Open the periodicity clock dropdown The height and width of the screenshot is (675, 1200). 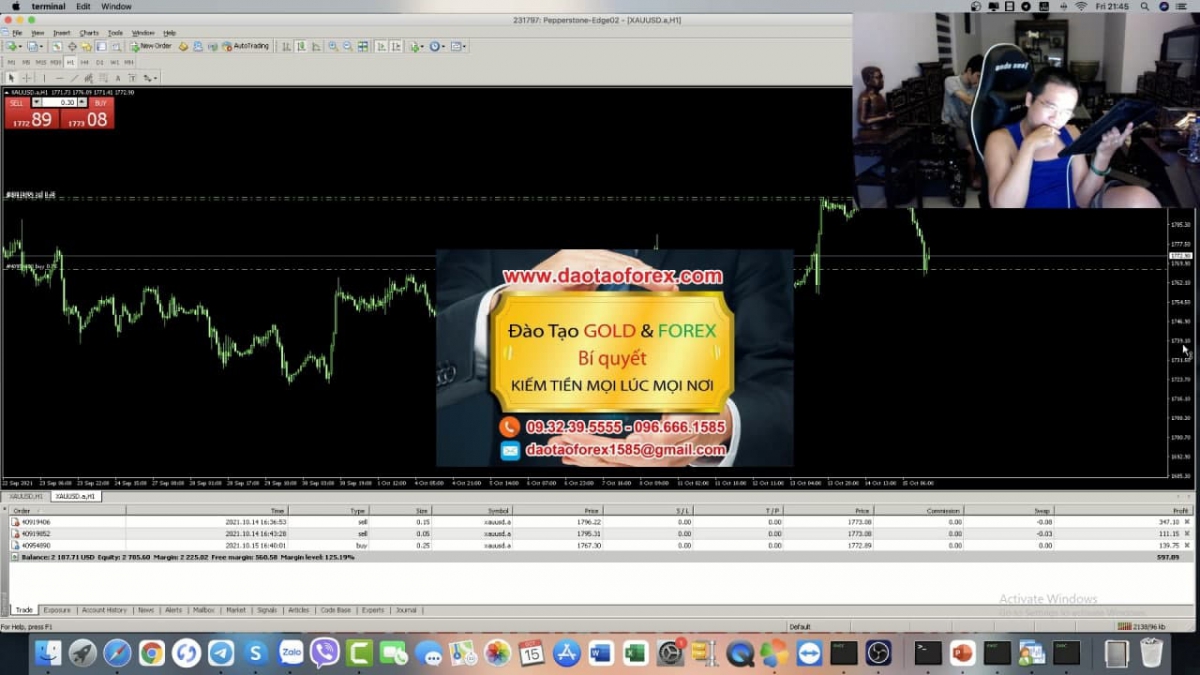pyautogui.click(x=438, y=46)
